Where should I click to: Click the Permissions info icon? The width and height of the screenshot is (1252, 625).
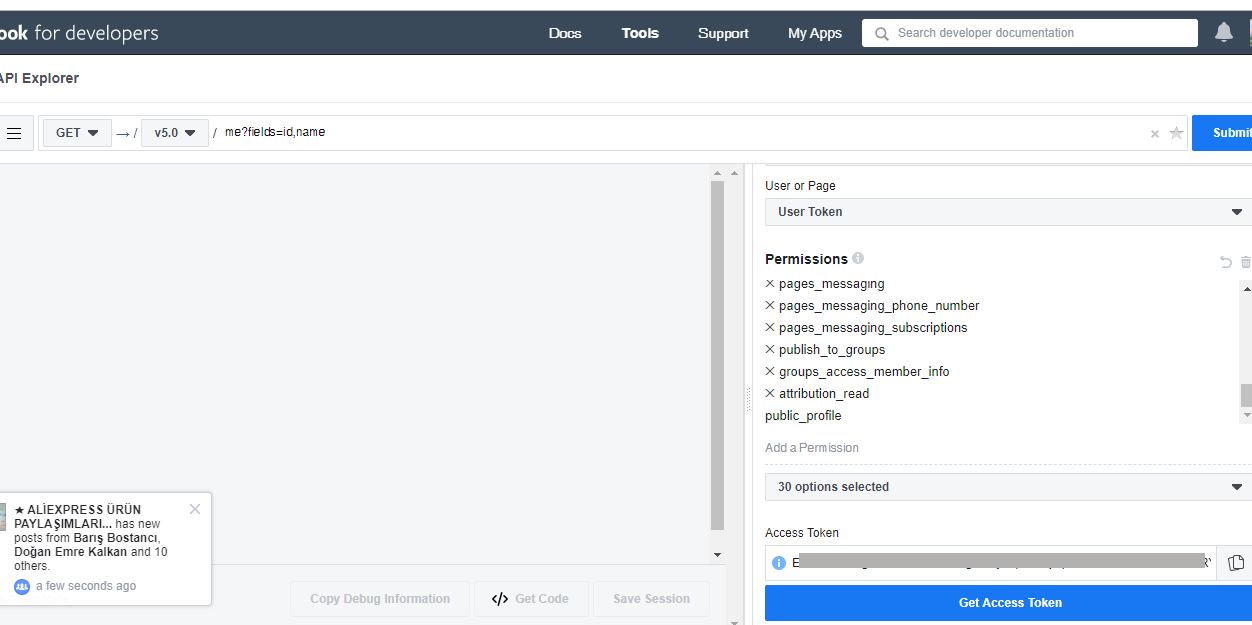[858, 258]
